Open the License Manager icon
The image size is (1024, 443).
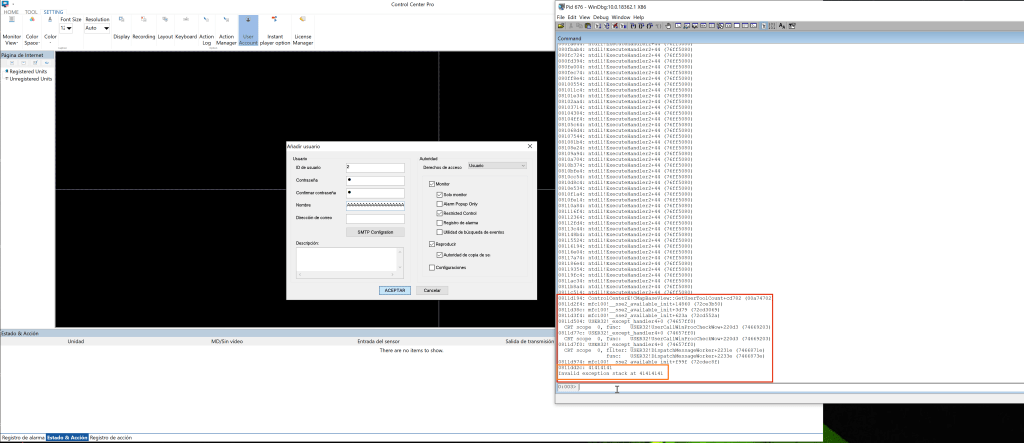click(302, 32)
